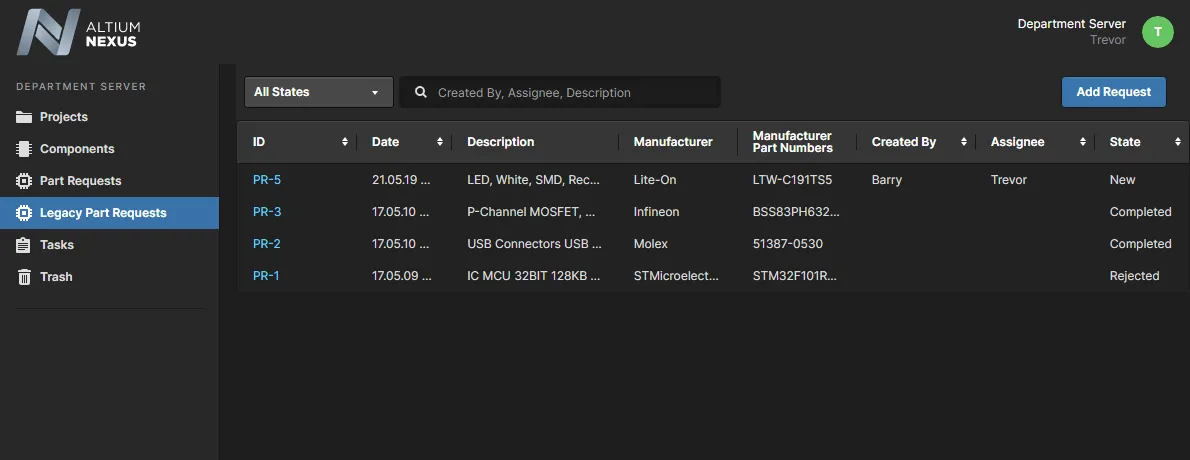
Task: Sort by Assignee using its arrows
Action: [x=1083, y=142]
